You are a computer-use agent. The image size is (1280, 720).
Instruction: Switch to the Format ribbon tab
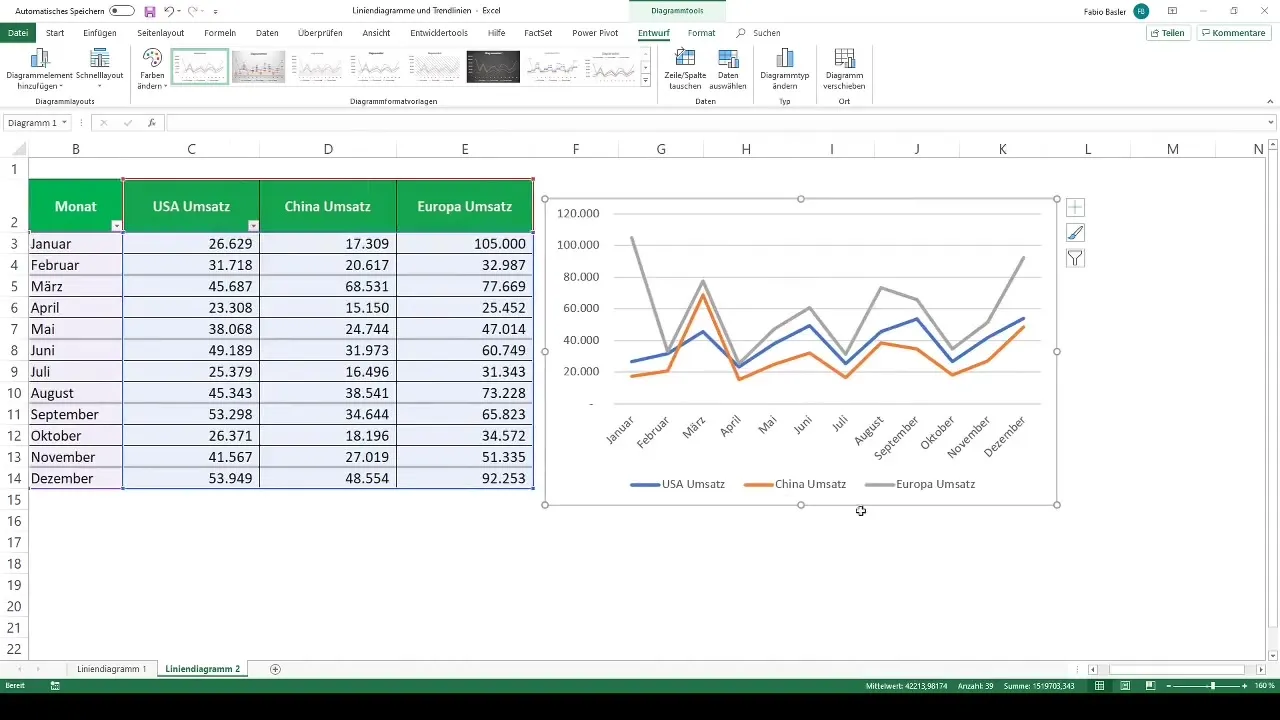tap(701, 33)
